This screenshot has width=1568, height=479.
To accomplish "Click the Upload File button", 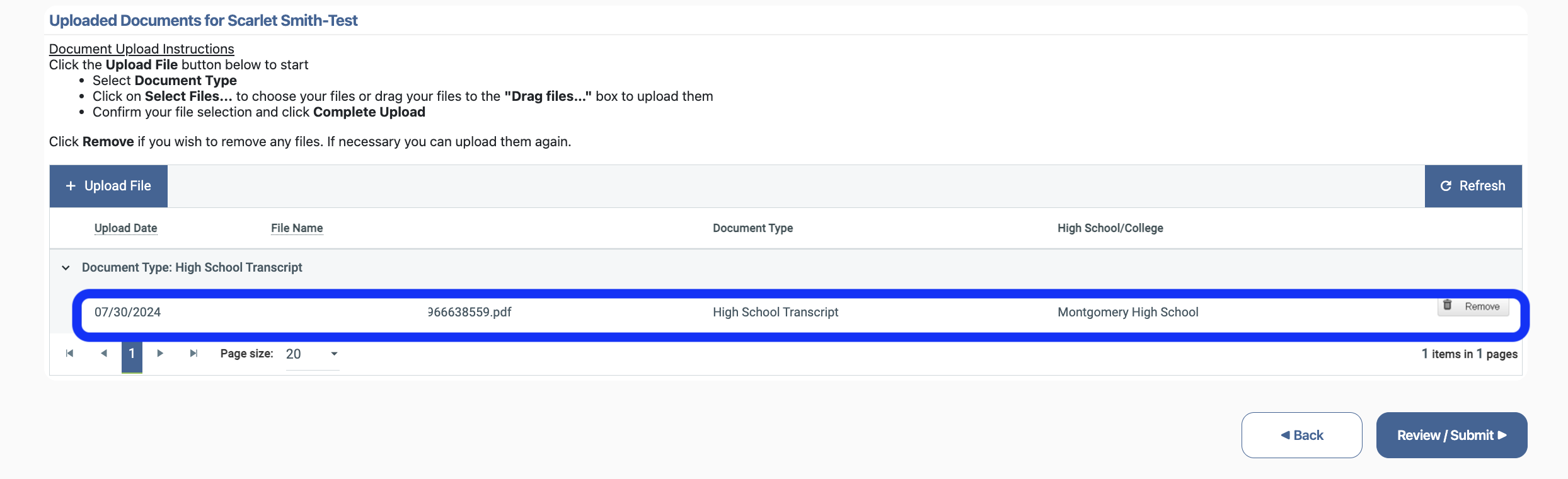I will [x=108, y=186].
